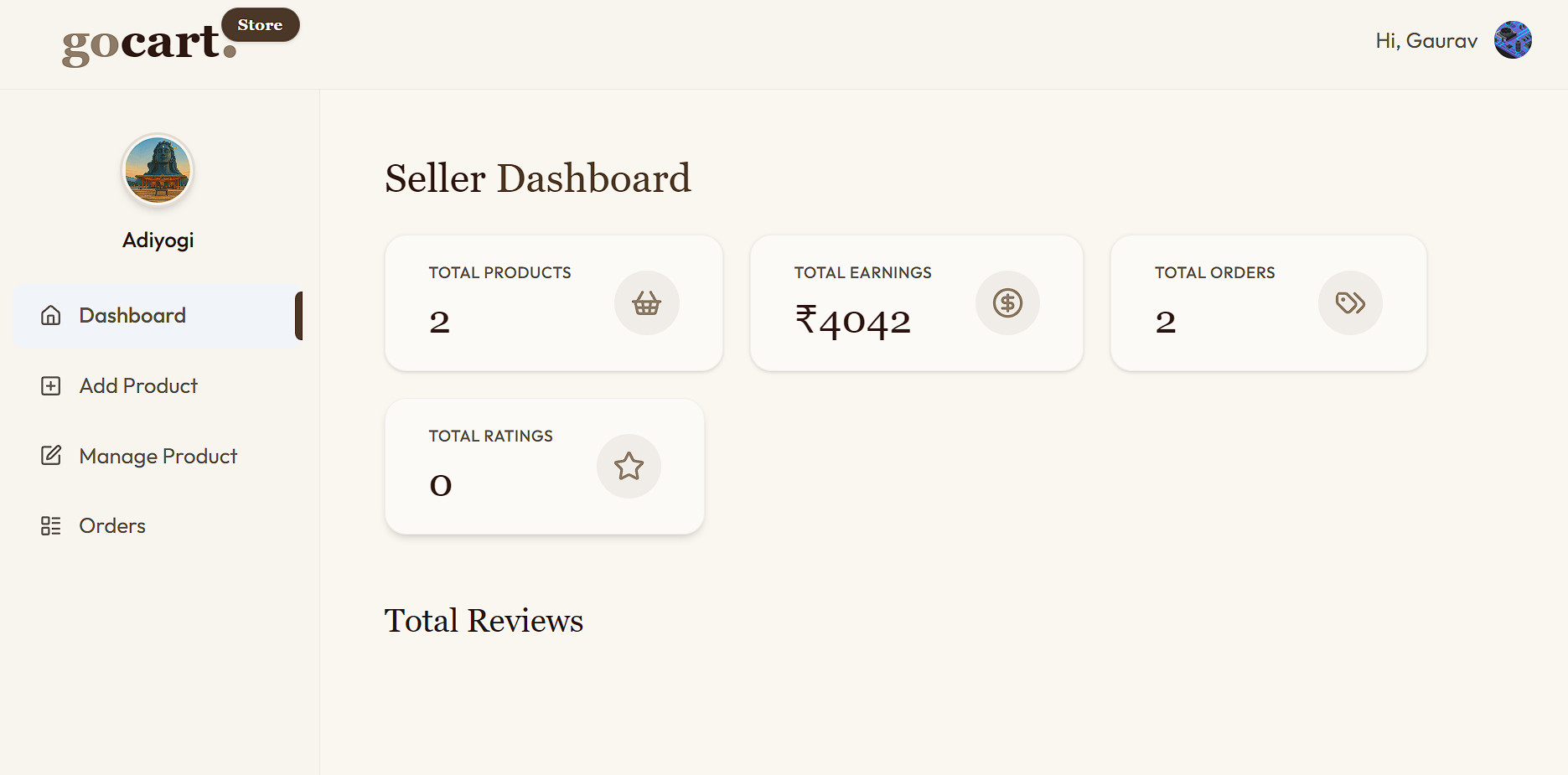Click the Manage Product edit pencil icon
Viewport: 1568px width, 775px height.
[51, 456]
